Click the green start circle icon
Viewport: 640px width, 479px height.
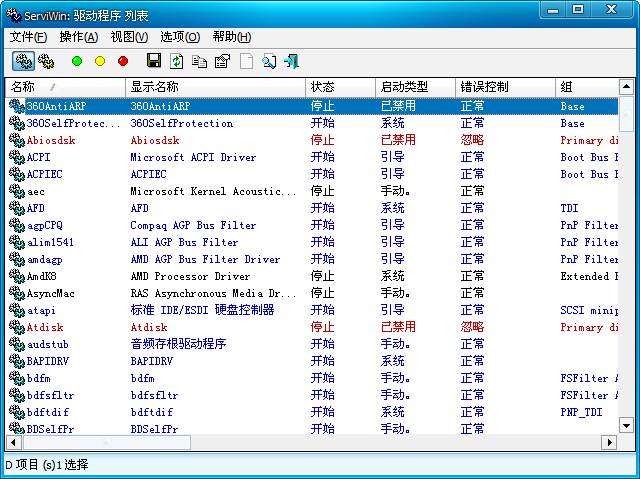pyautogui.click(x=77, y=61)
